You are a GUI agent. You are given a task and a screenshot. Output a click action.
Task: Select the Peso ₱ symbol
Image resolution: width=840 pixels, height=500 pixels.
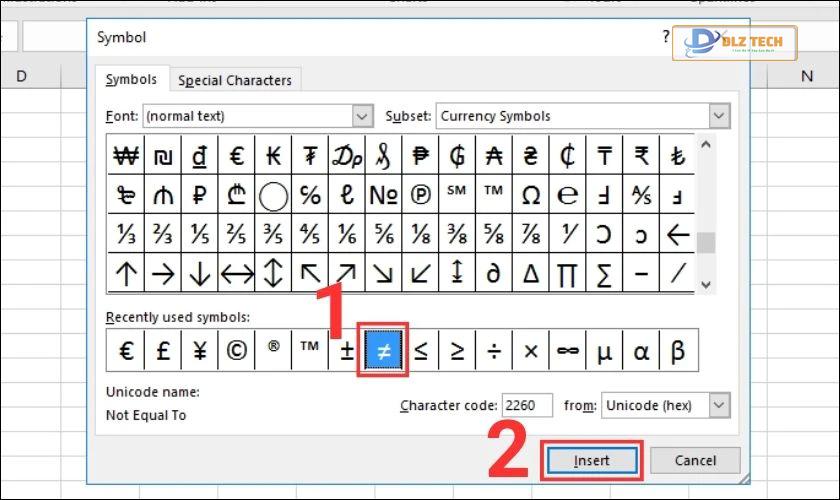click(x=421, y=155)
